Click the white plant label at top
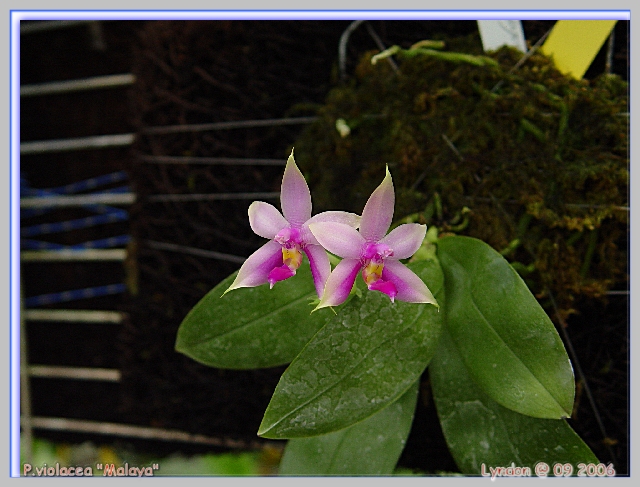 (x=502, y=34)
